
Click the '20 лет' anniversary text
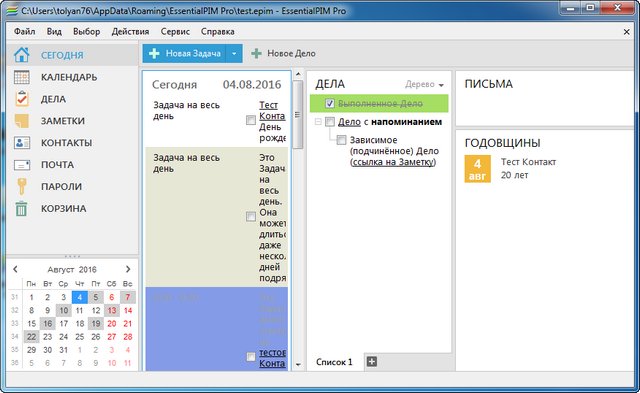coord(514,175)
